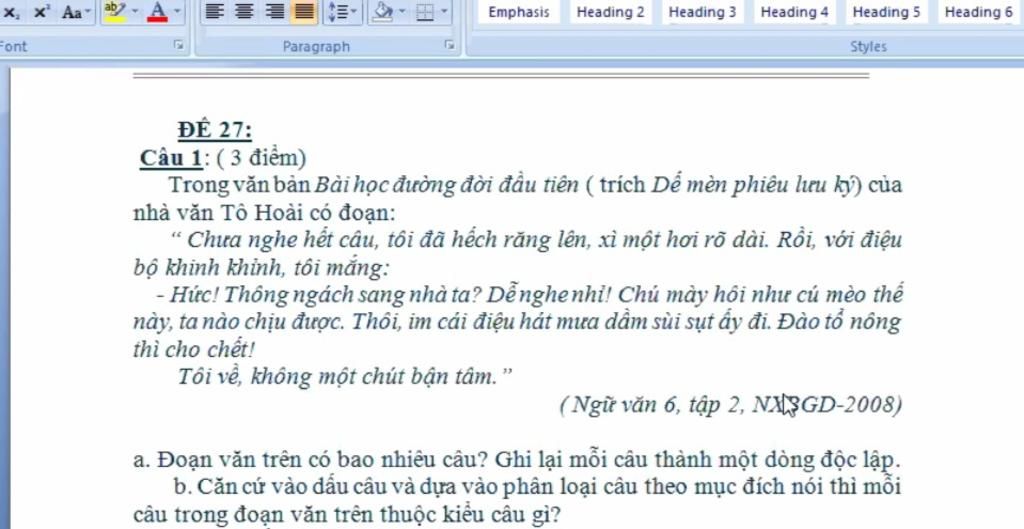Open line spacing options
The image size is (1024, 529).
tap(342, 11)
